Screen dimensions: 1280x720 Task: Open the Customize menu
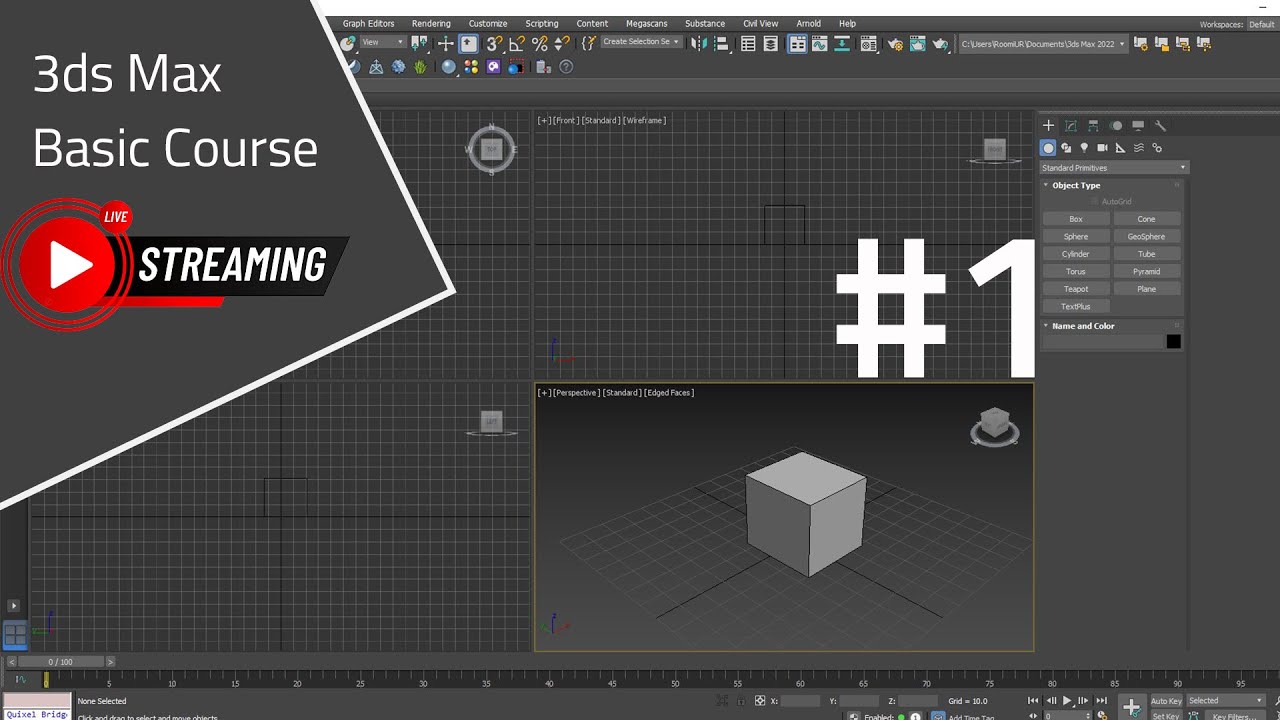[x=488, y=24]
